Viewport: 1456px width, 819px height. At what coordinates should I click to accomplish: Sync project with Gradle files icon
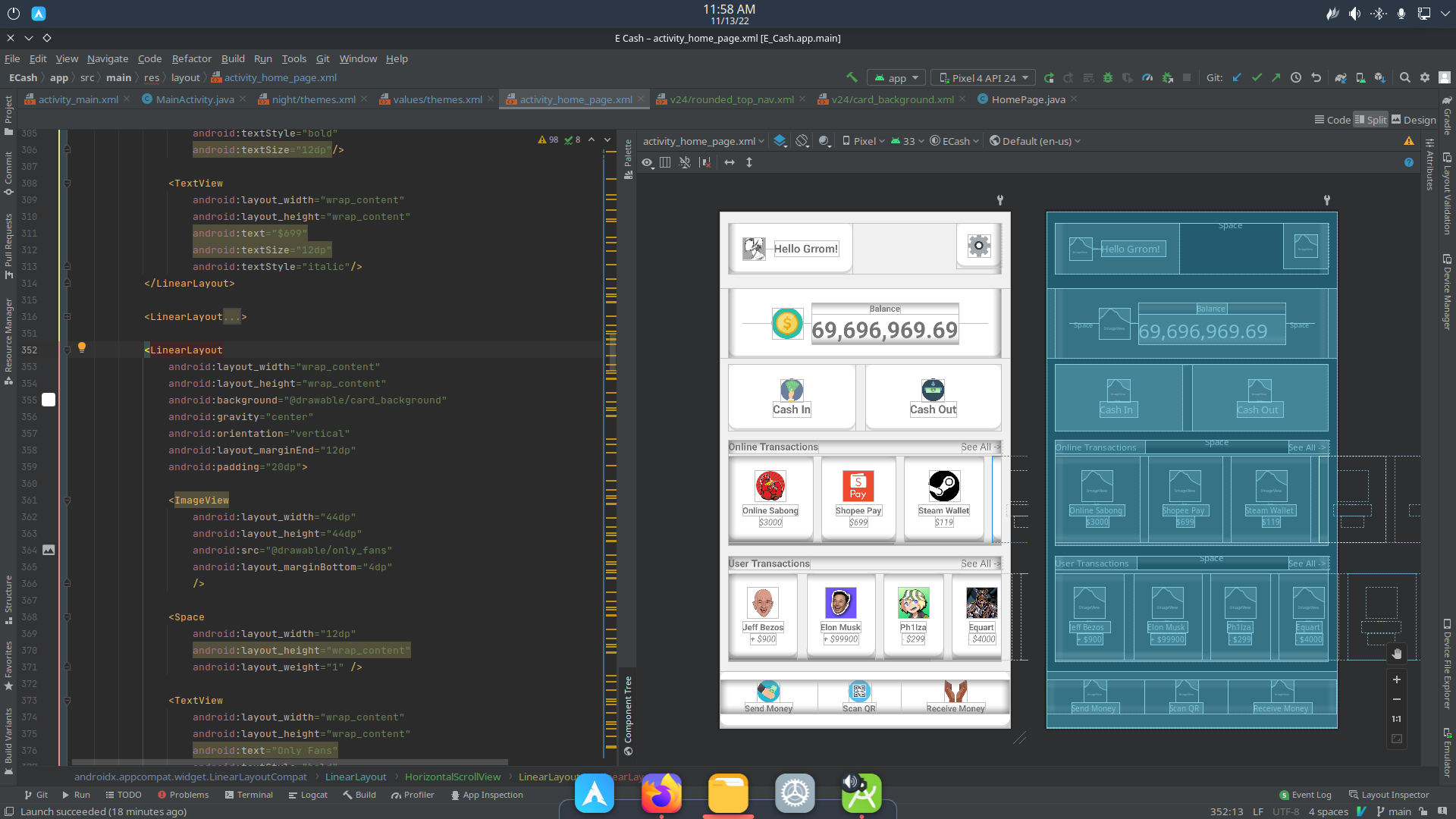(x=1341, y=77)
